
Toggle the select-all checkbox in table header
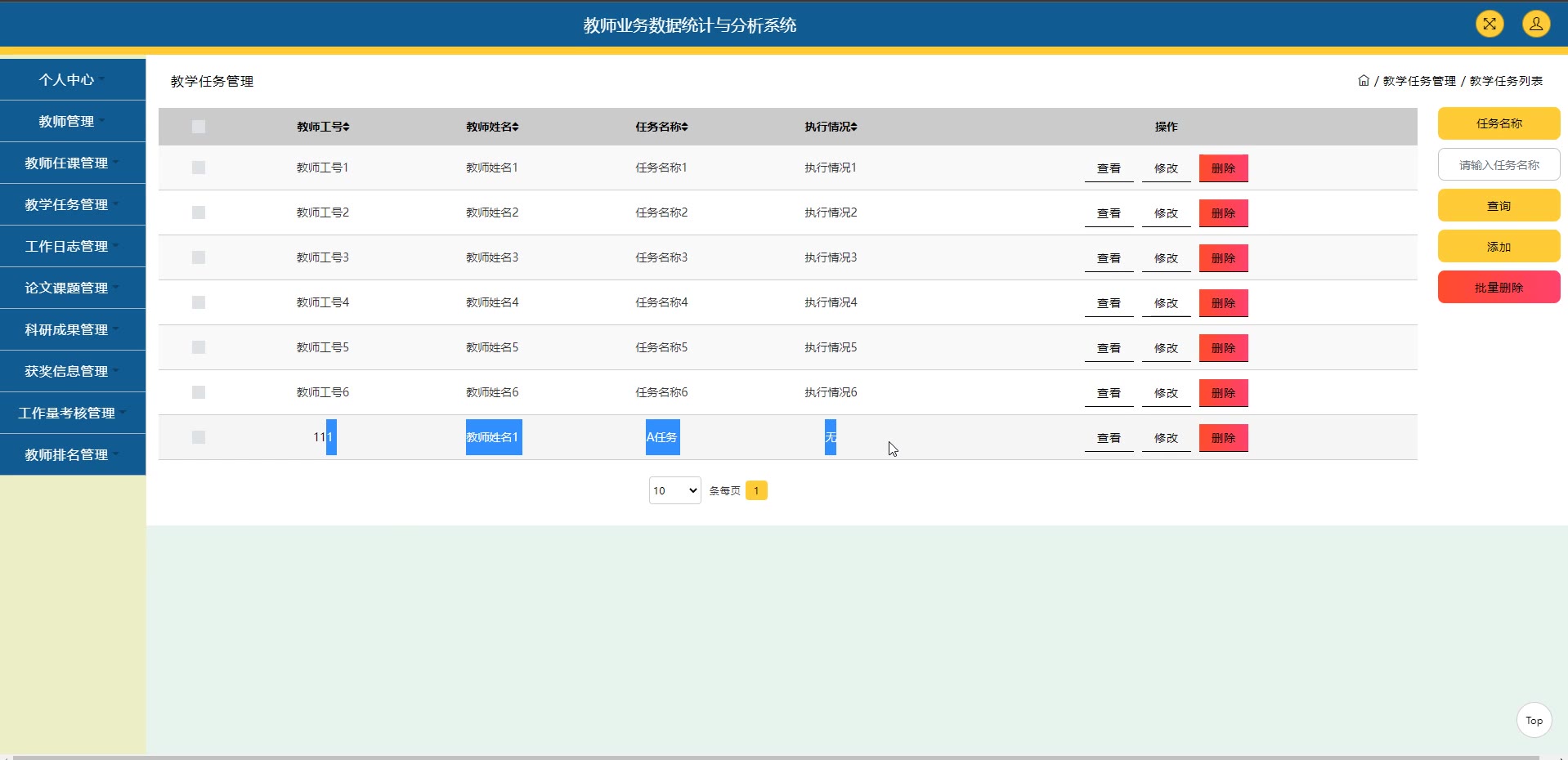[x=199, y=127]
